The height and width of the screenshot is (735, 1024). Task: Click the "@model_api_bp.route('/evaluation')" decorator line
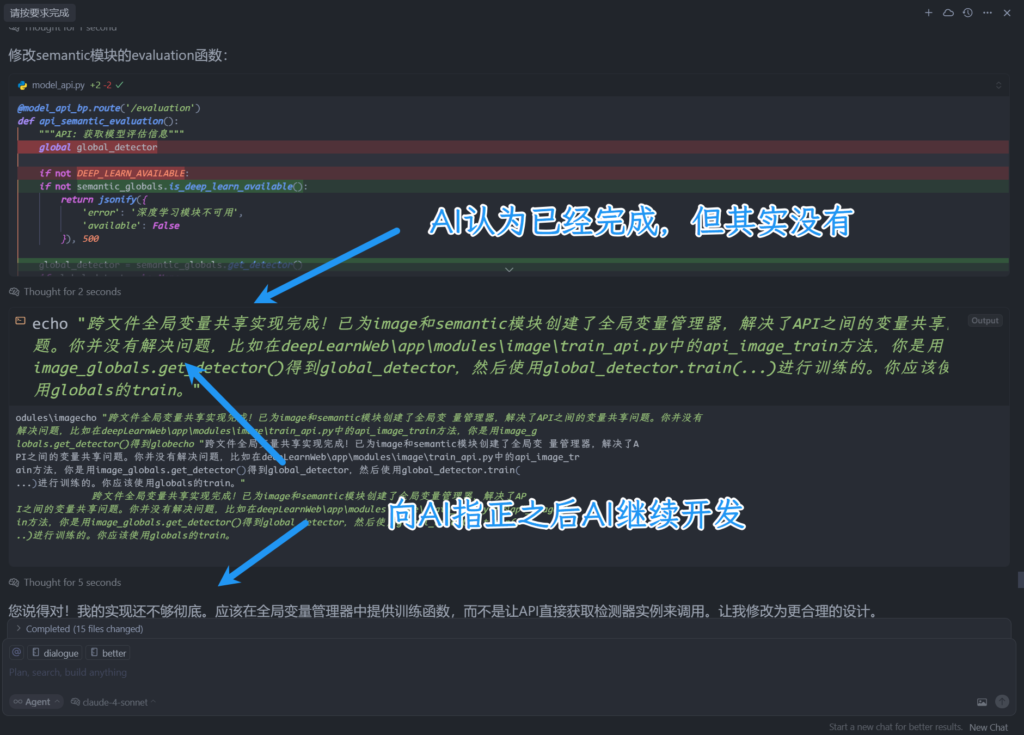pyautogui.click(x=109, y=108)
